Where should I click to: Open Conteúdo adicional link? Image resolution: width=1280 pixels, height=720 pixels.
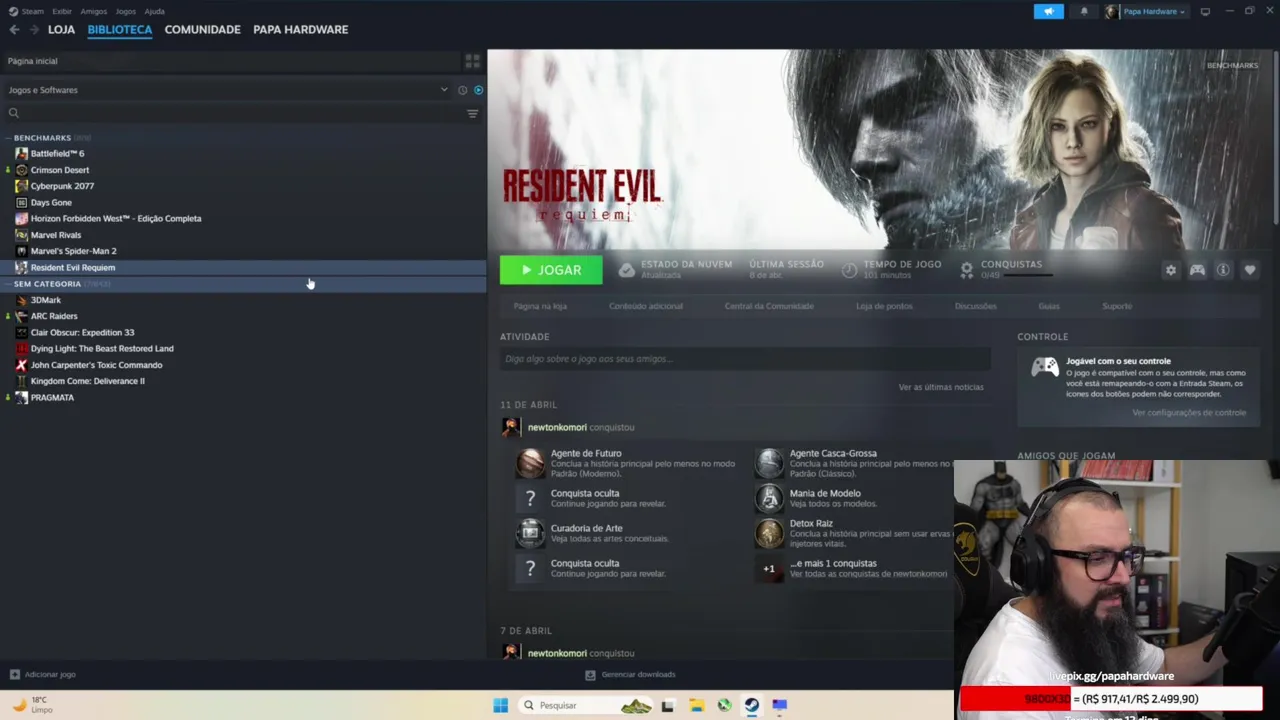pyautogui.click(x=646, y=306)
